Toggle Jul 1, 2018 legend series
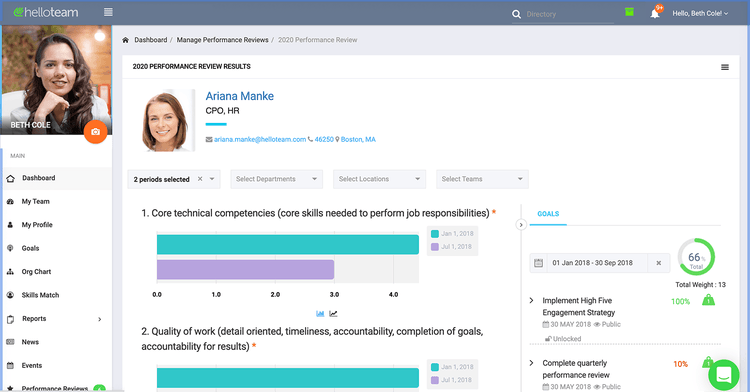The image size is (750, 392). click(x=451, y=247)
